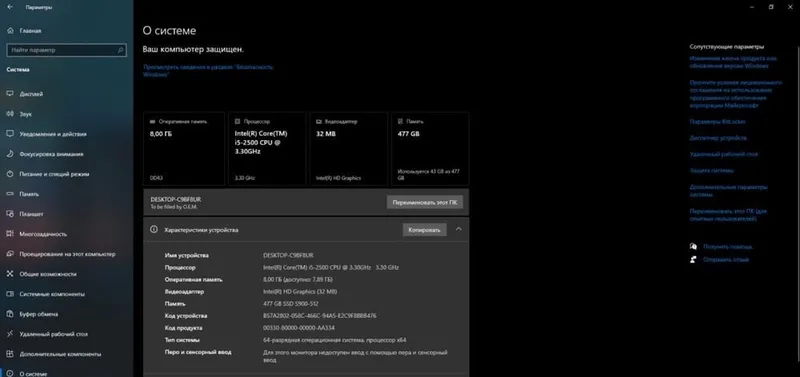This screenshot has height=377, width=800.
Task: Open Главная home icon in sidebar
Action: tap(10, 31)
